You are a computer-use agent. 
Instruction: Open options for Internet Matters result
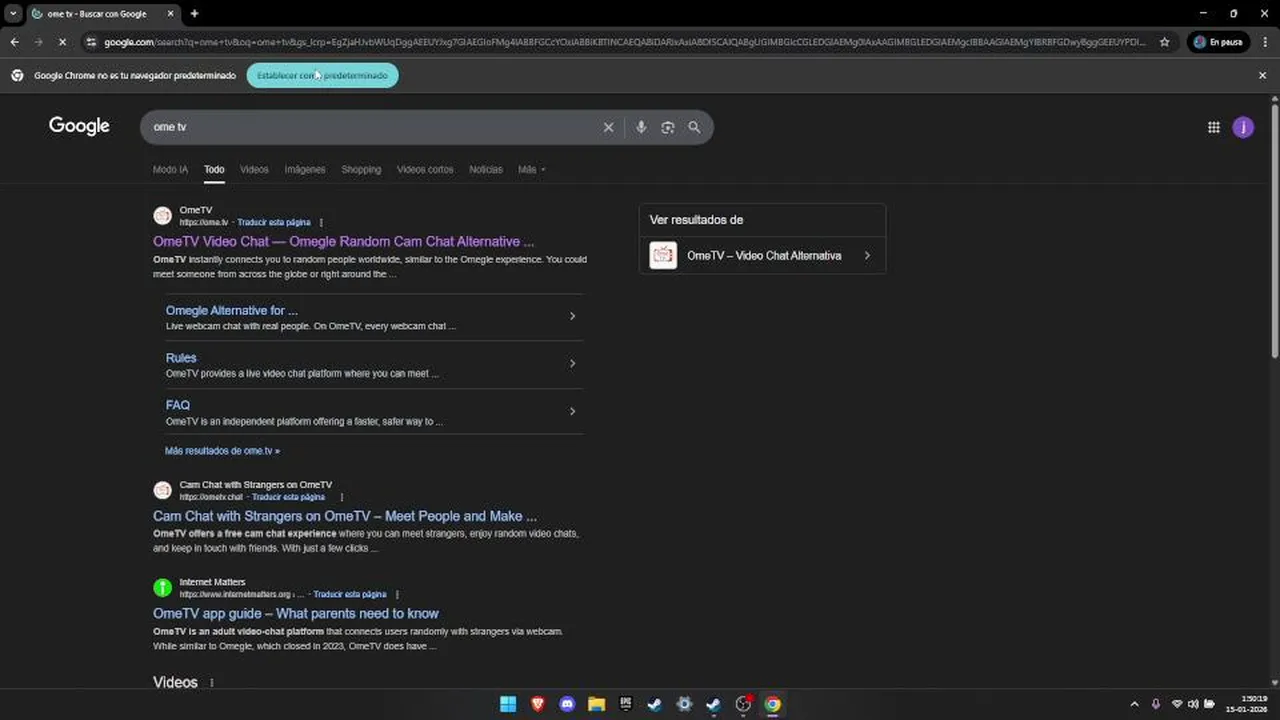[x=397, y=594]
